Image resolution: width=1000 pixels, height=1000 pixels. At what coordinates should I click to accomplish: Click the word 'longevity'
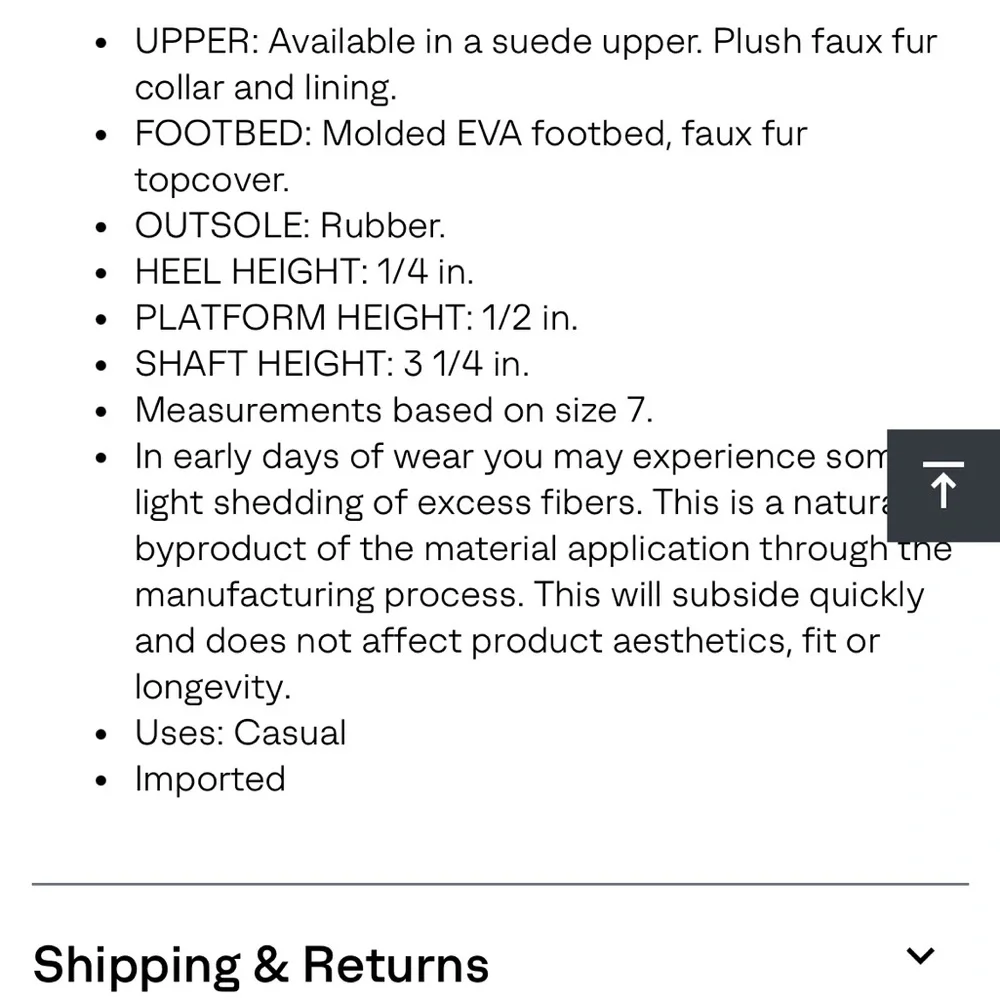coord(212,687)
